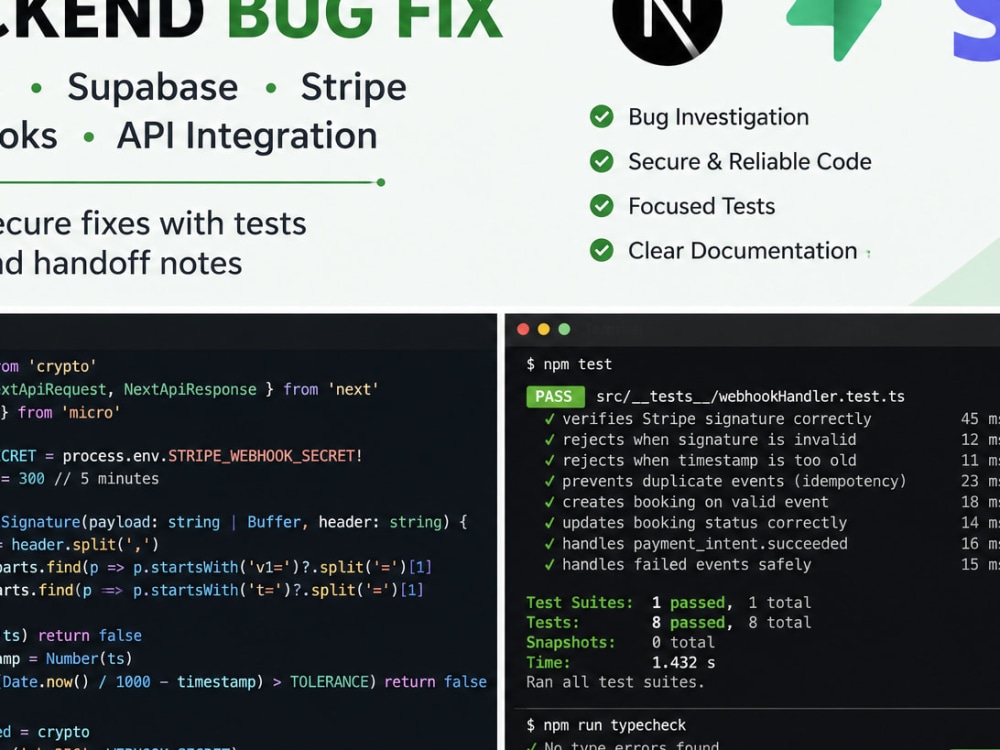Click the 'Snapshots:' summary label
The height and width of the screenshot is (750, 1000).
[571, 642]
